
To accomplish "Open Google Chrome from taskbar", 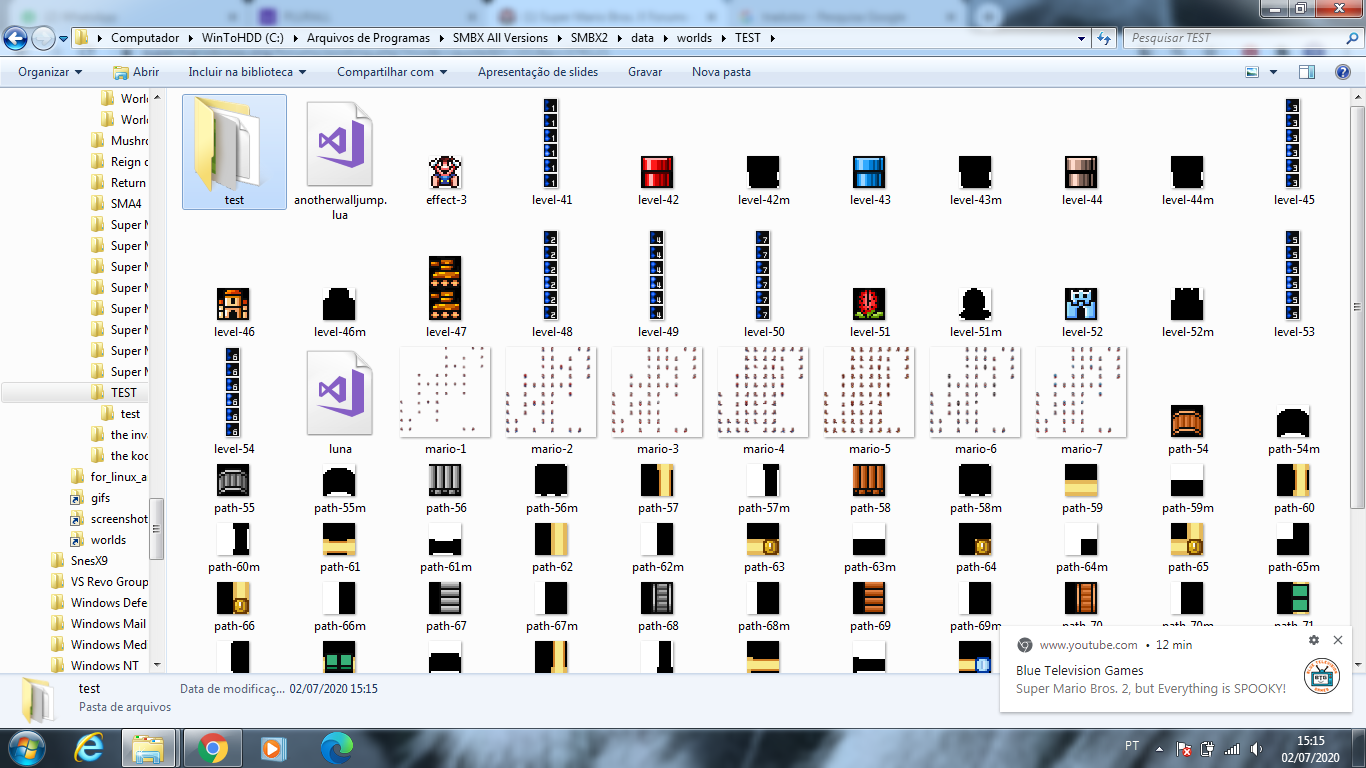I will (x=212, y=748).
